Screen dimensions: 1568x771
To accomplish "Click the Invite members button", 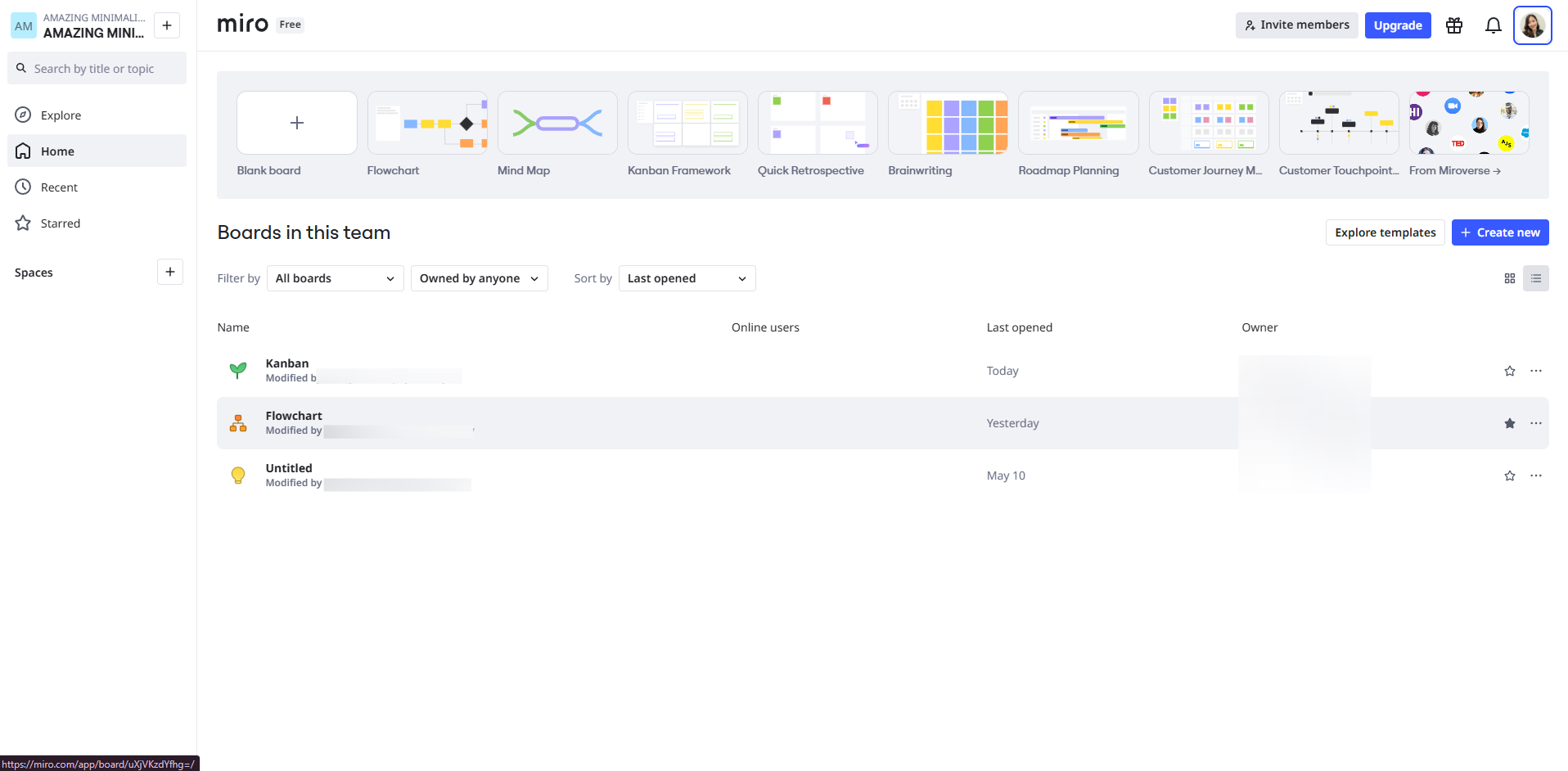I will [1296, 25].
